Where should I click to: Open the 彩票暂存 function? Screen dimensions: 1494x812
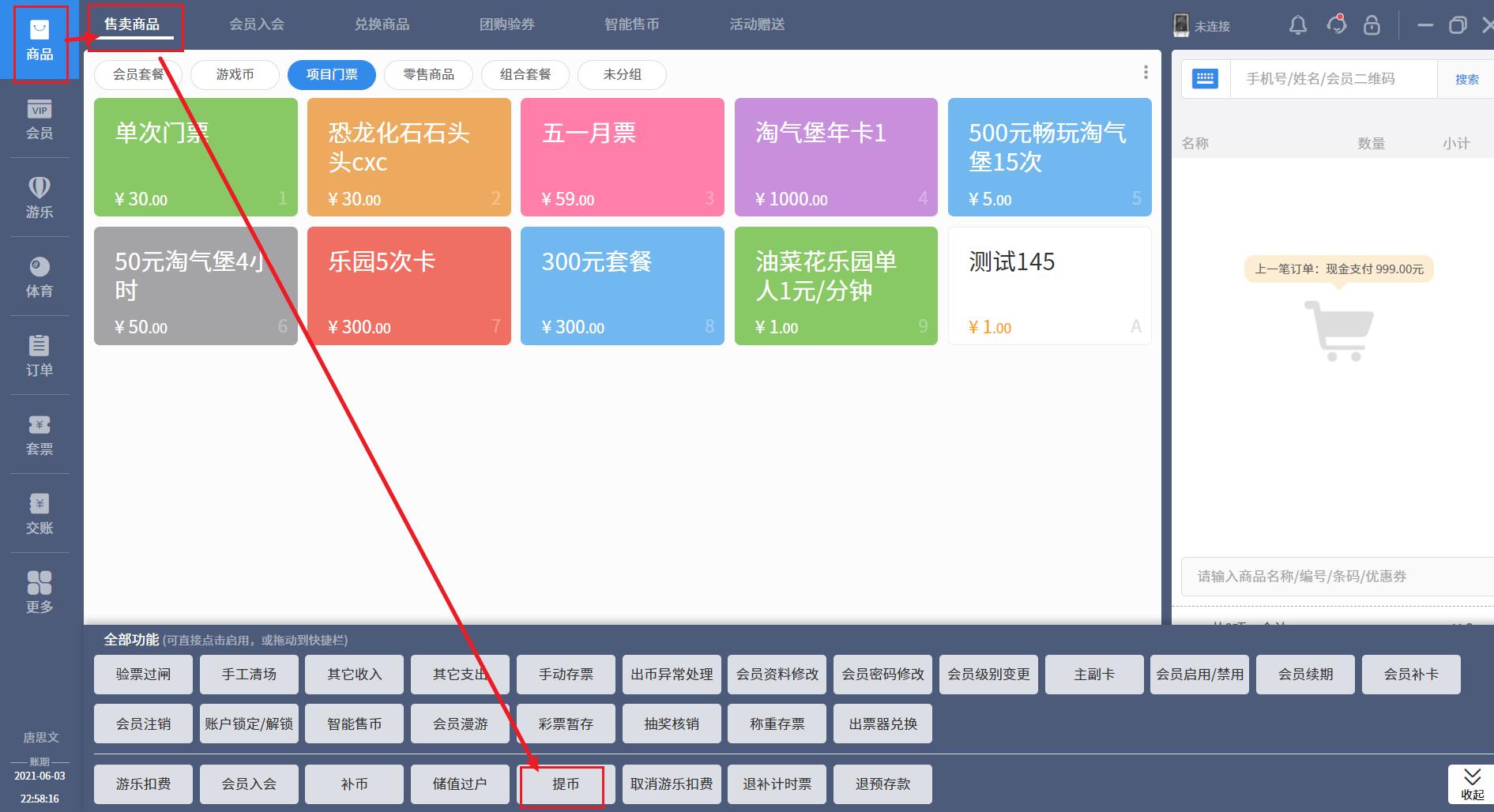coord(566,724)
